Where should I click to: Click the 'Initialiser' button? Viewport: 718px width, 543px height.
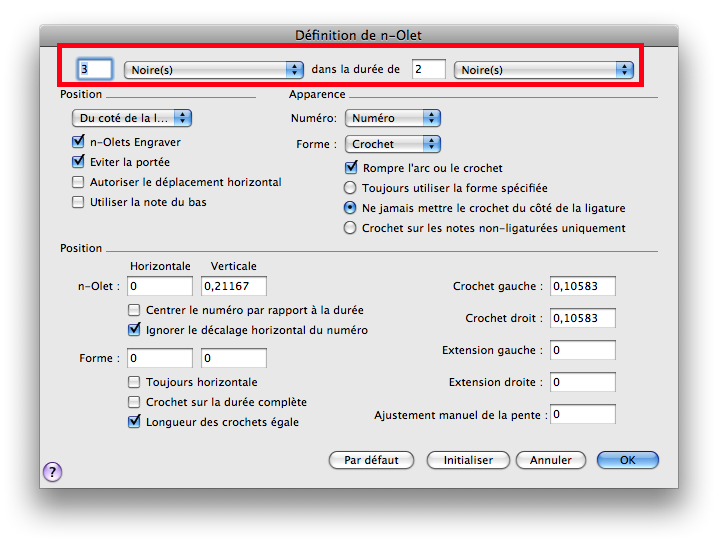[468, 460]
